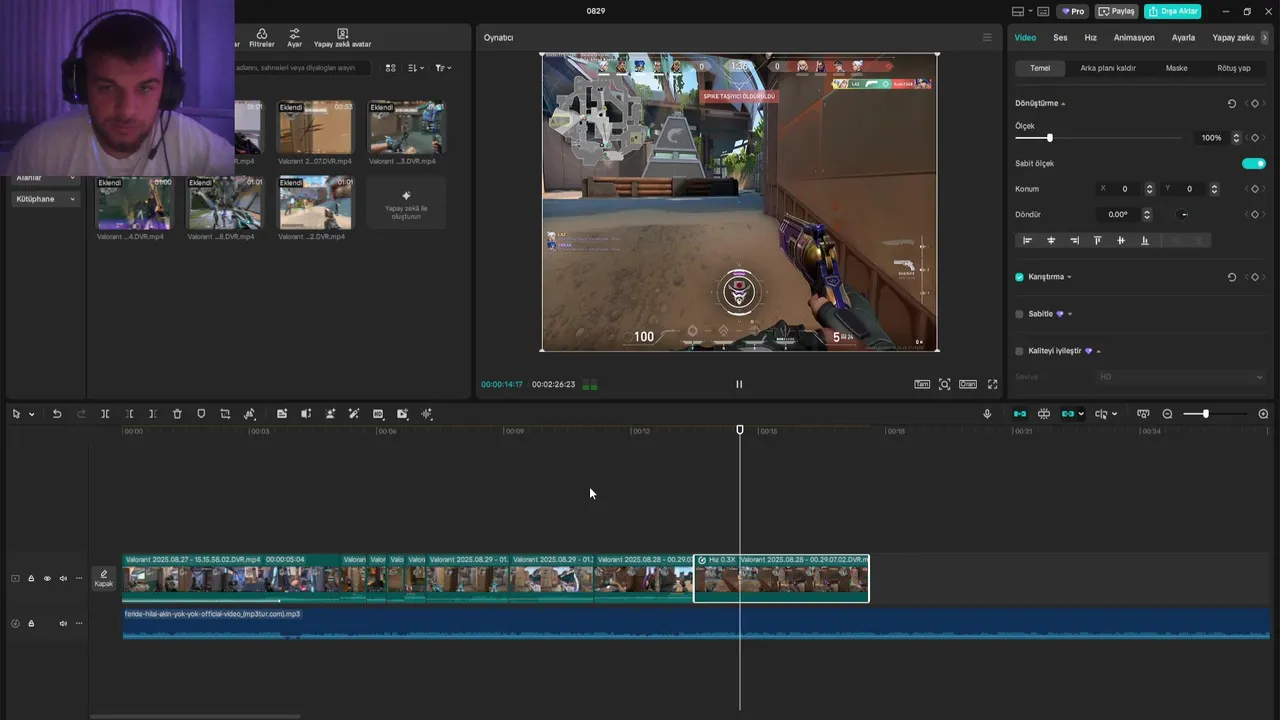Pause the preview playback
The image size is (1280, 720).
pos(739,384)
